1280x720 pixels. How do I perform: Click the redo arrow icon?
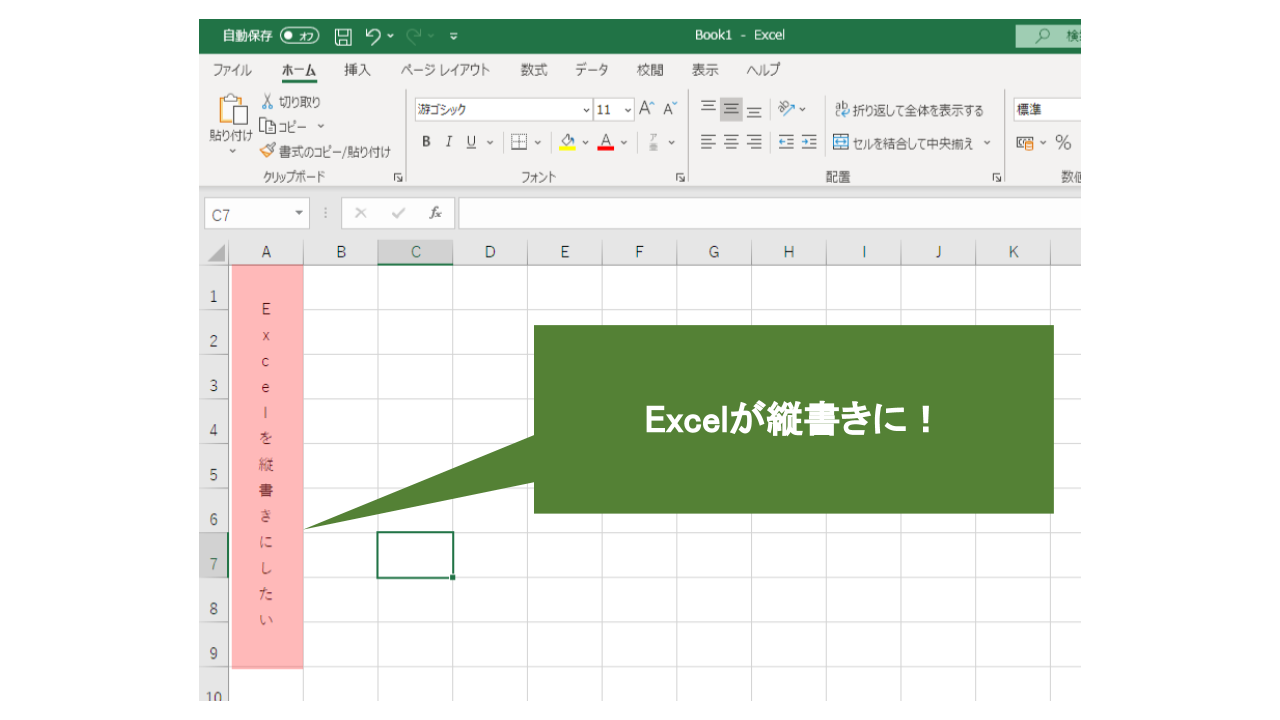(414, 35)
